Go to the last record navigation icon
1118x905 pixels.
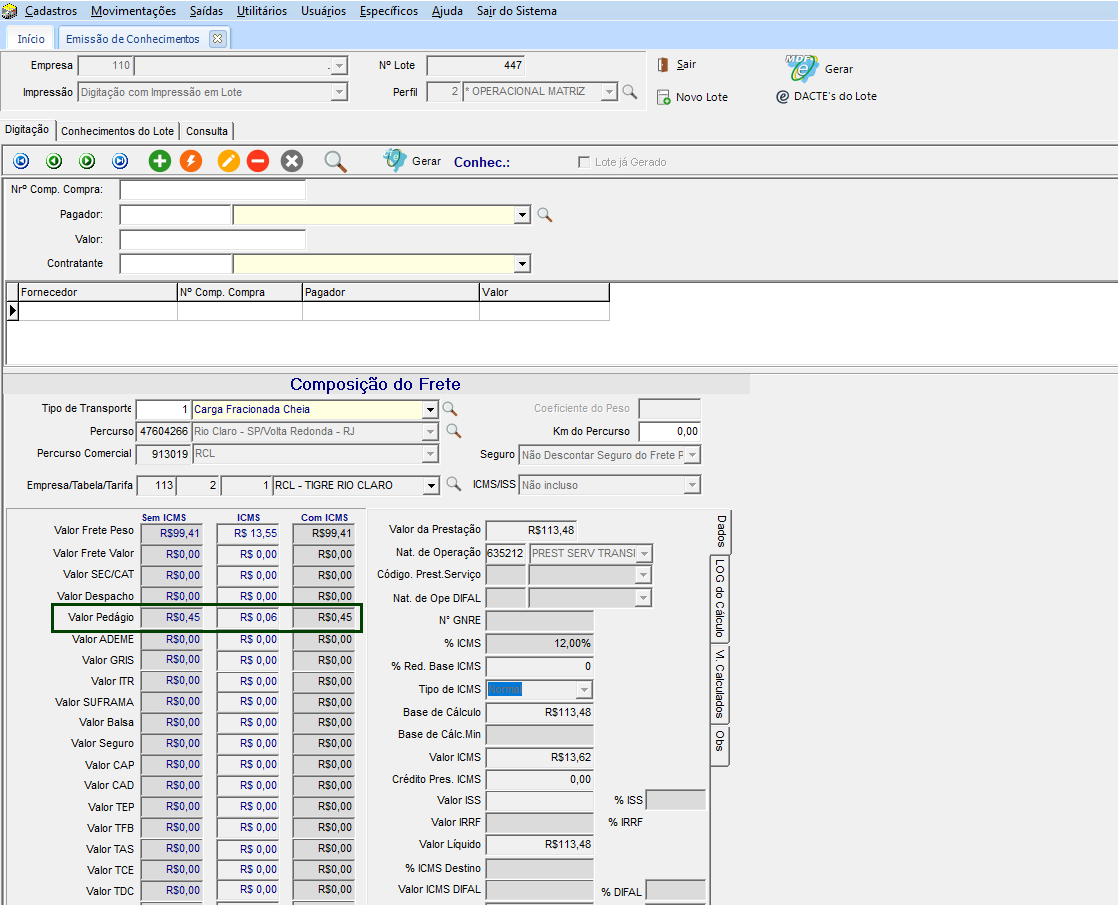tap(120, 161)
